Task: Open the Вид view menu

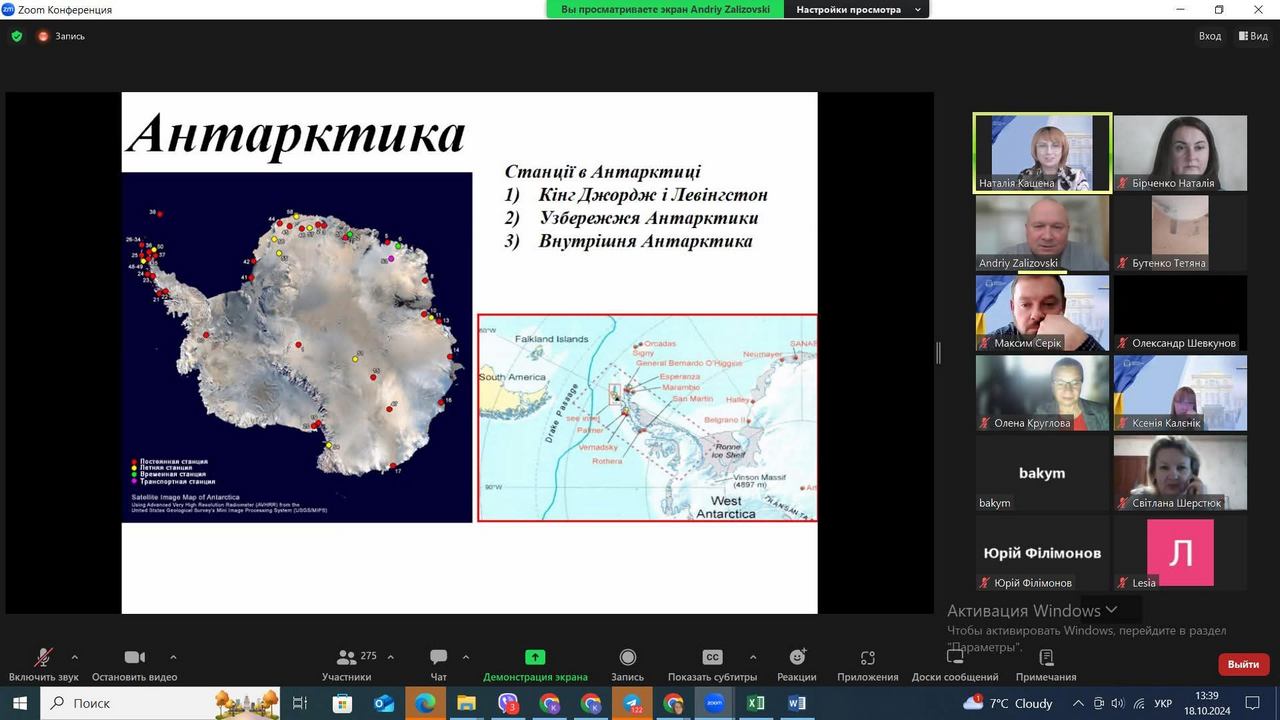Action: point(1253,36)
